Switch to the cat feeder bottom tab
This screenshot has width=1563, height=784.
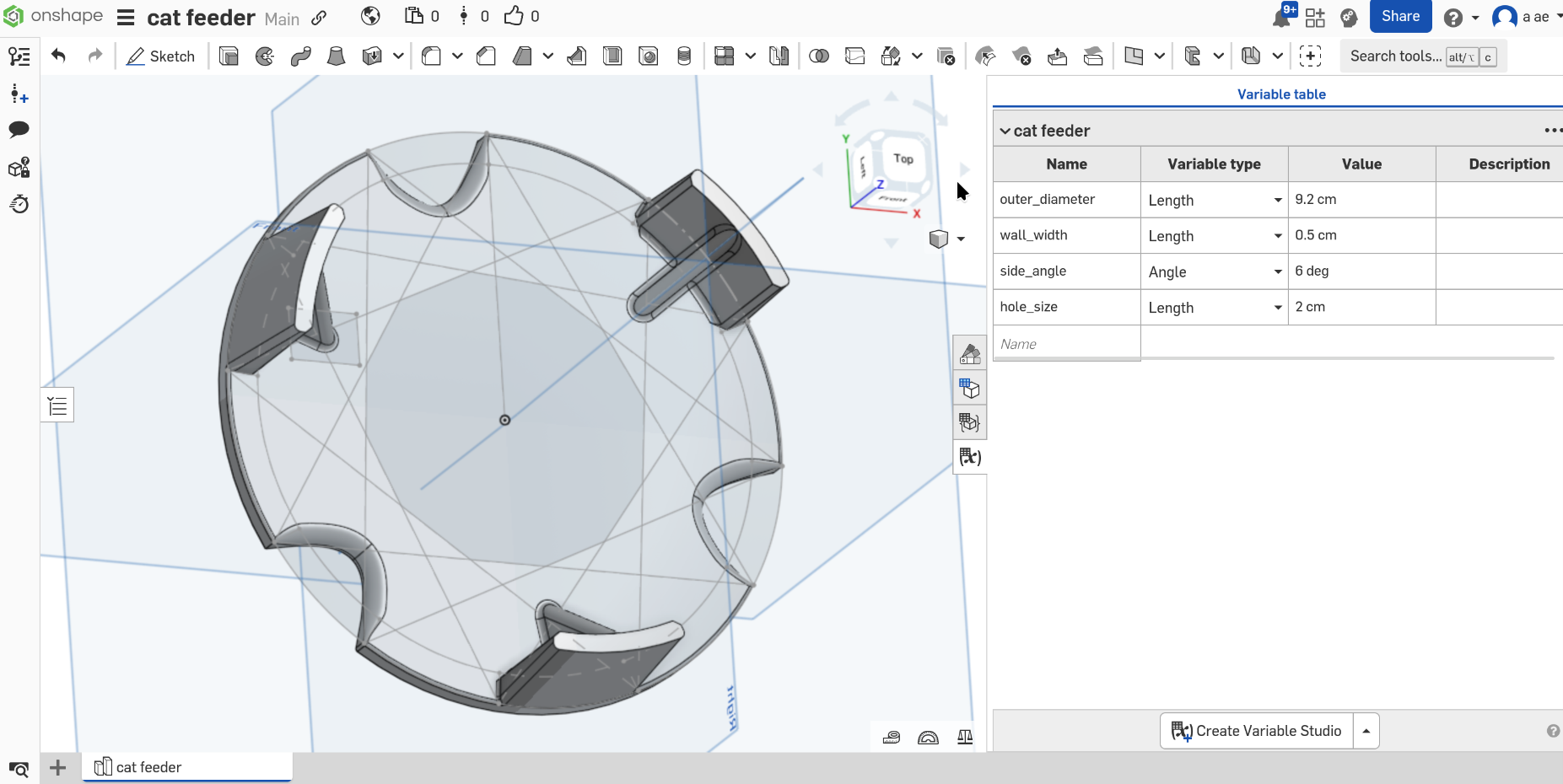click(x=187, y=767)
